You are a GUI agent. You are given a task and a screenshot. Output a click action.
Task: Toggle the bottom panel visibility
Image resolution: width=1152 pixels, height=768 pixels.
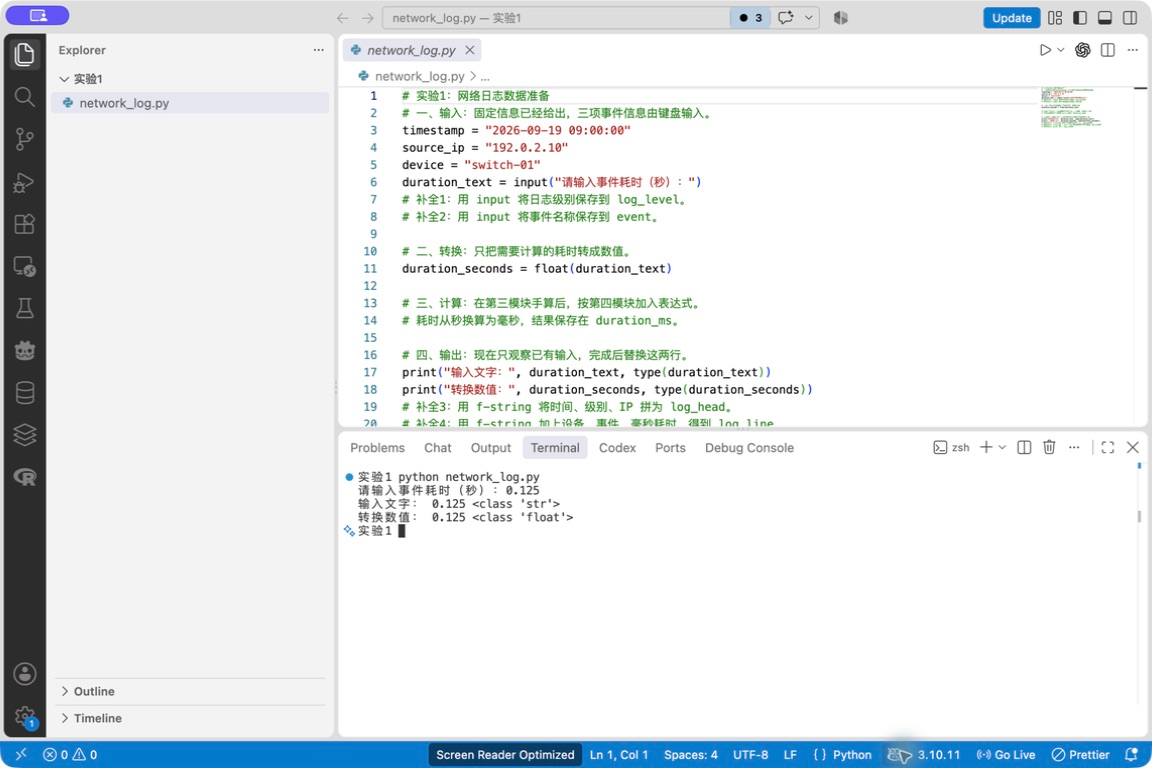click(1104, 18)
